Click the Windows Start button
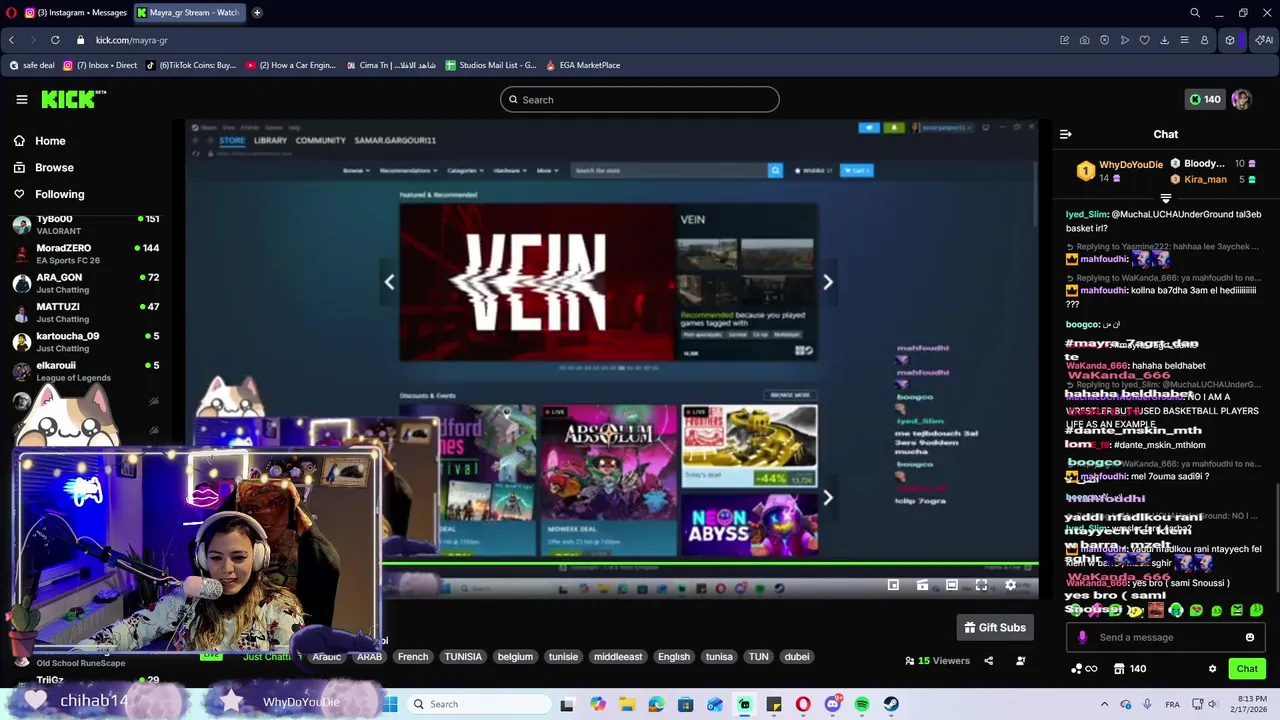1280x720 pixels. (390, 704)
